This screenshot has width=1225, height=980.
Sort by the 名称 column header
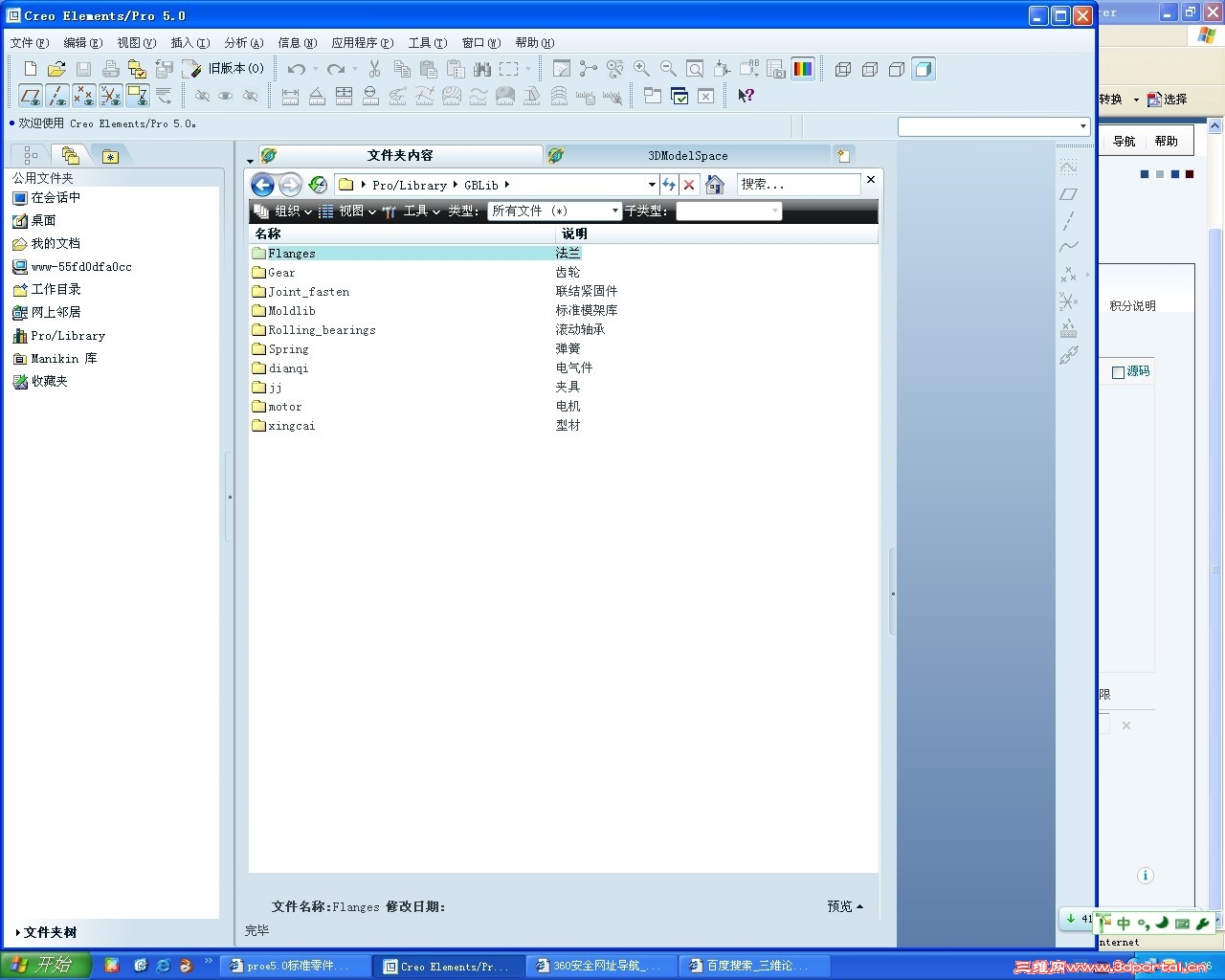tap(402, 234)
